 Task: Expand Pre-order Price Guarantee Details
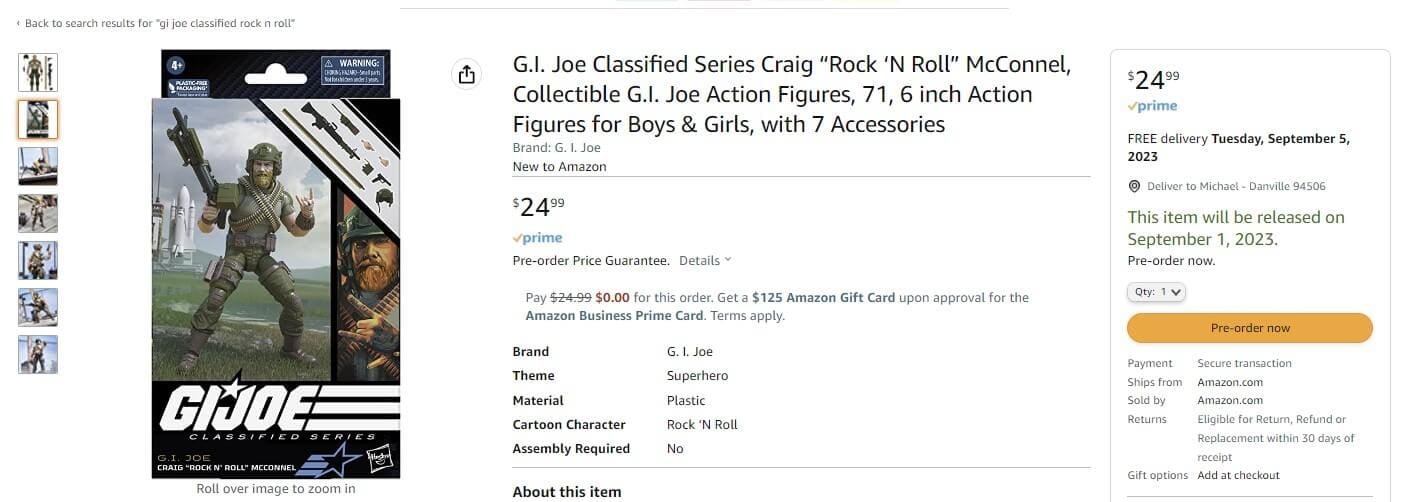(705, 261)
